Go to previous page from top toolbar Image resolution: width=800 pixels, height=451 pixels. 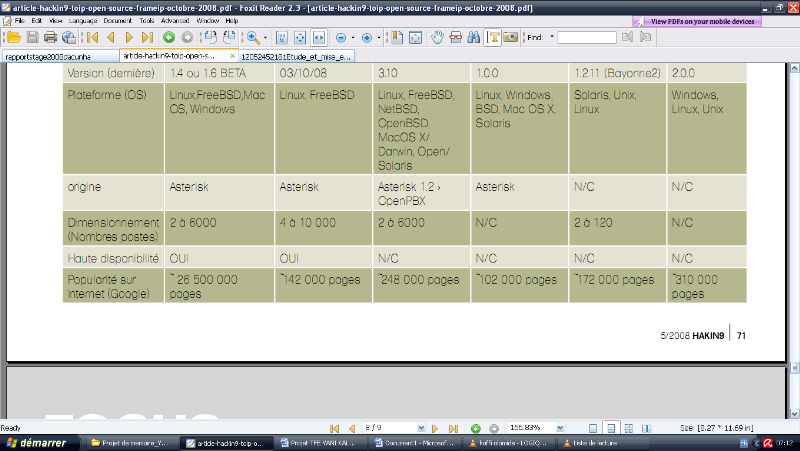[x=111, y=37]
